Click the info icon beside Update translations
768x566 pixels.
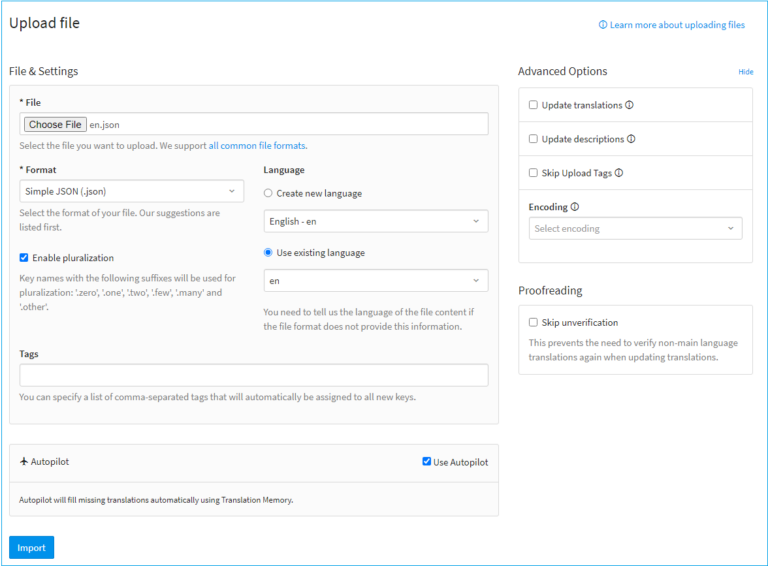[x=629, y=105]
